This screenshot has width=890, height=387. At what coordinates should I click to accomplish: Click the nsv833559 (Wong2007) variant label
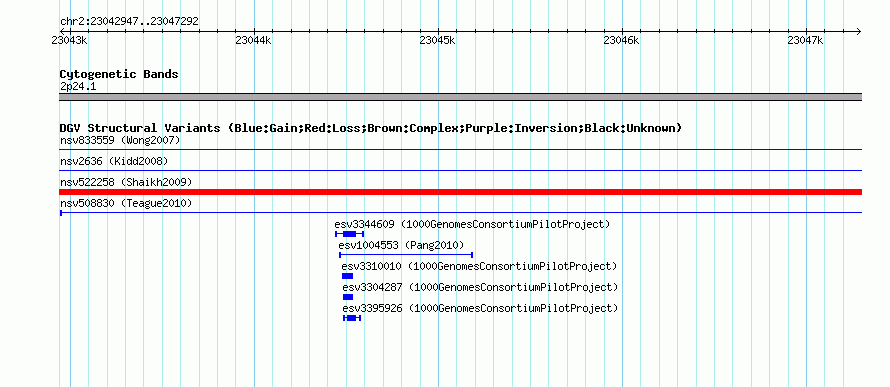point(120,140)
